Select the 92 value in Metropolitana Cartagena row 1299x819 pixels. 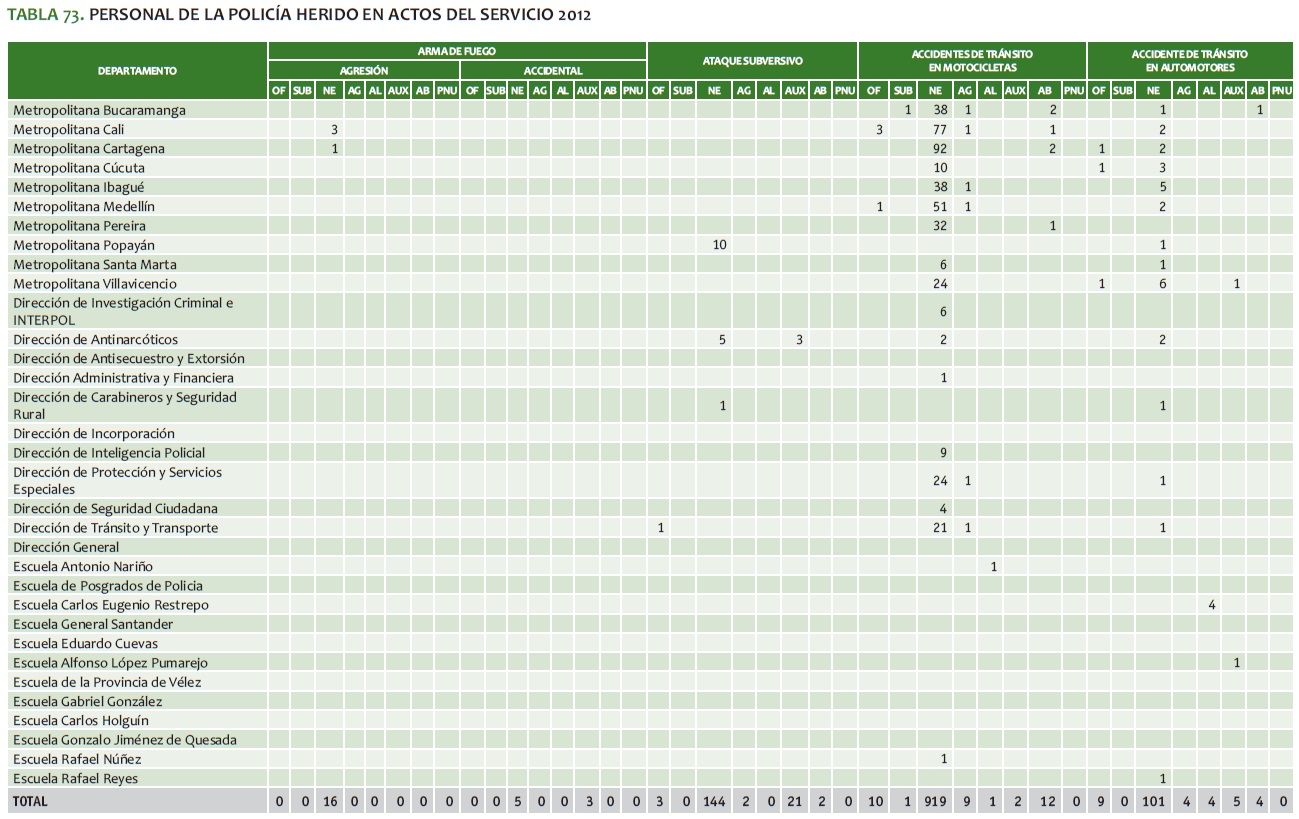[940, 149]
